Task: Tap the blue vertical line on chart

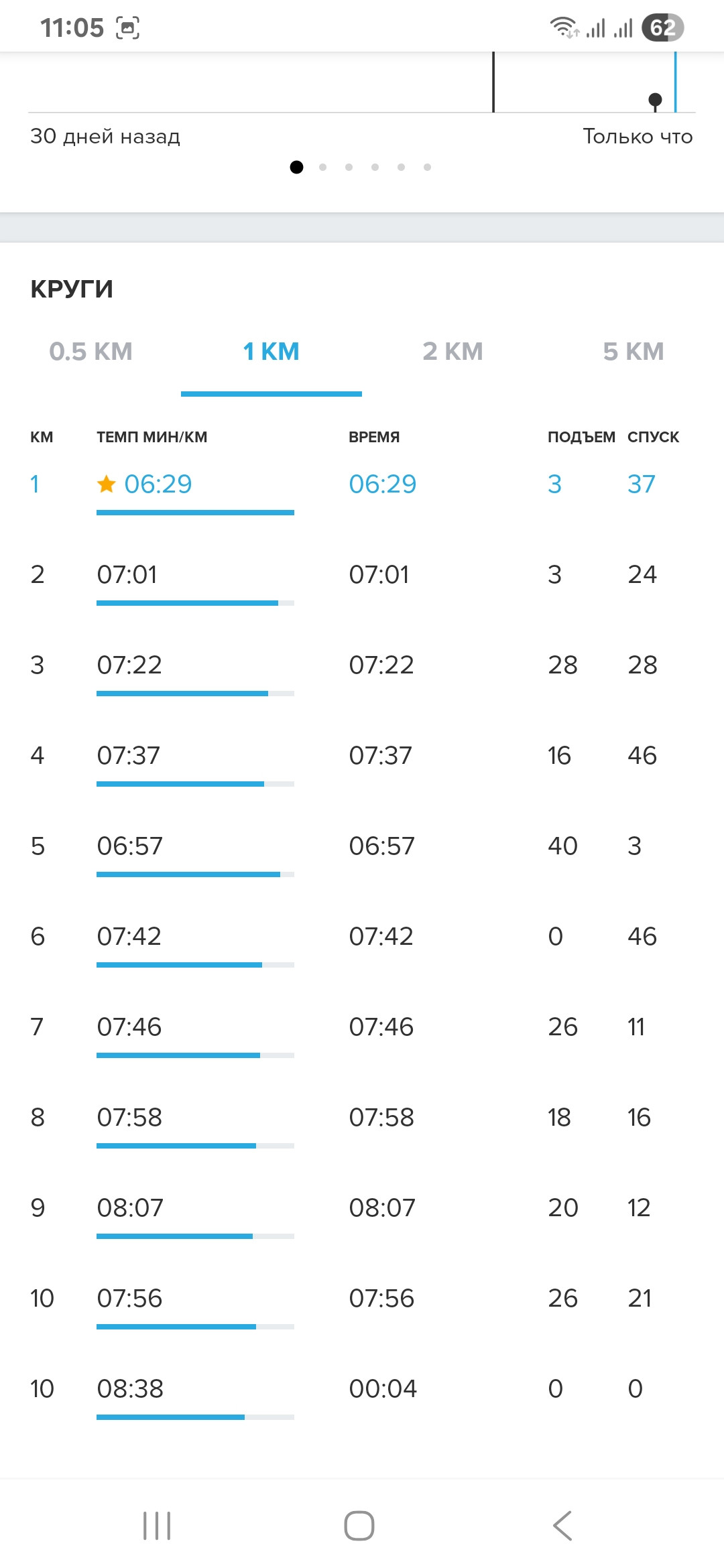Action: 675,82
